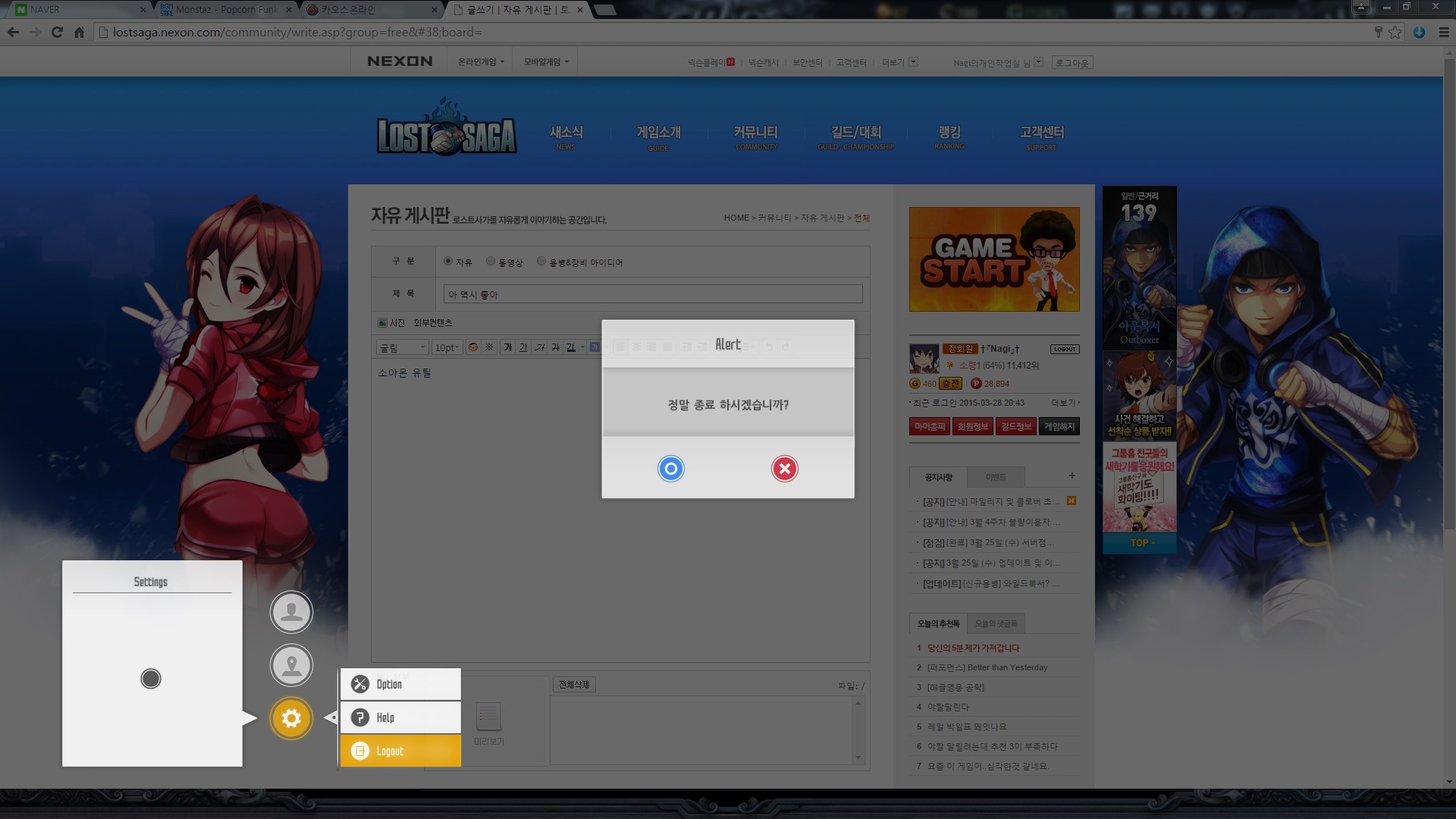This screenshot has width=1456, height=819.
Task: Click the GAME START banner
Action: pos(994,259)
